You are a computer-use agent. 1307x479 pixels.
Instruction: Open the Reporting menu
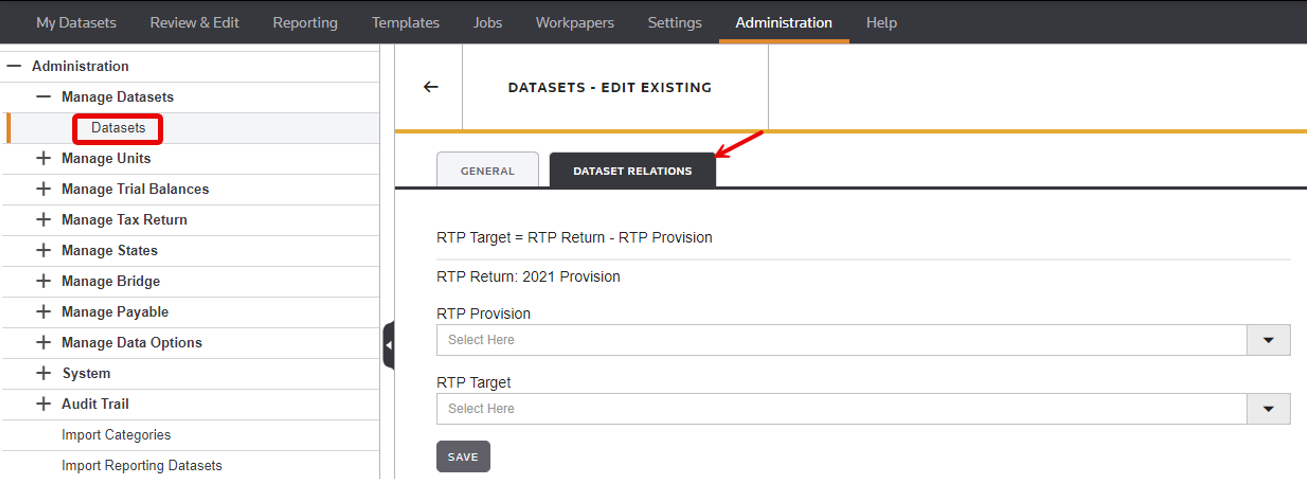(305, 22)
